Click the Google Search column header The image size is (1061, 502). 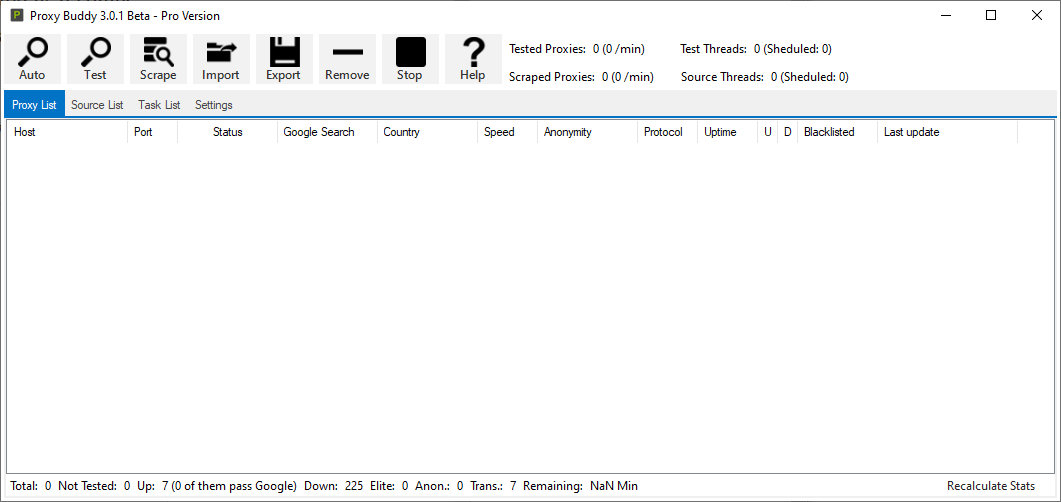pyautogui.click(x=328, y=132)
